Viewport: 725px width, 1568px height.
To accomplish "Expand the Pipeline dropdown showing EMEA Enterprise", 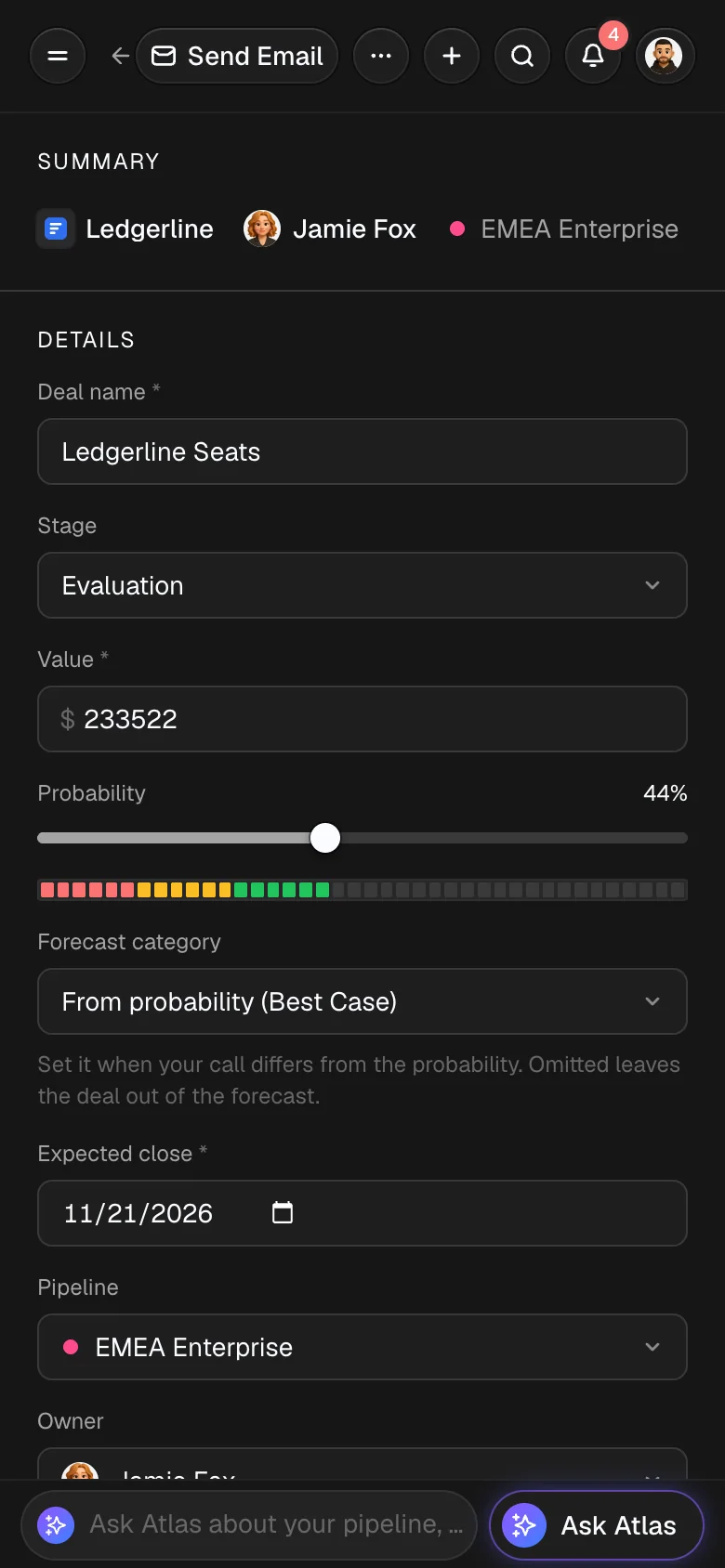I will [362, 1347].
